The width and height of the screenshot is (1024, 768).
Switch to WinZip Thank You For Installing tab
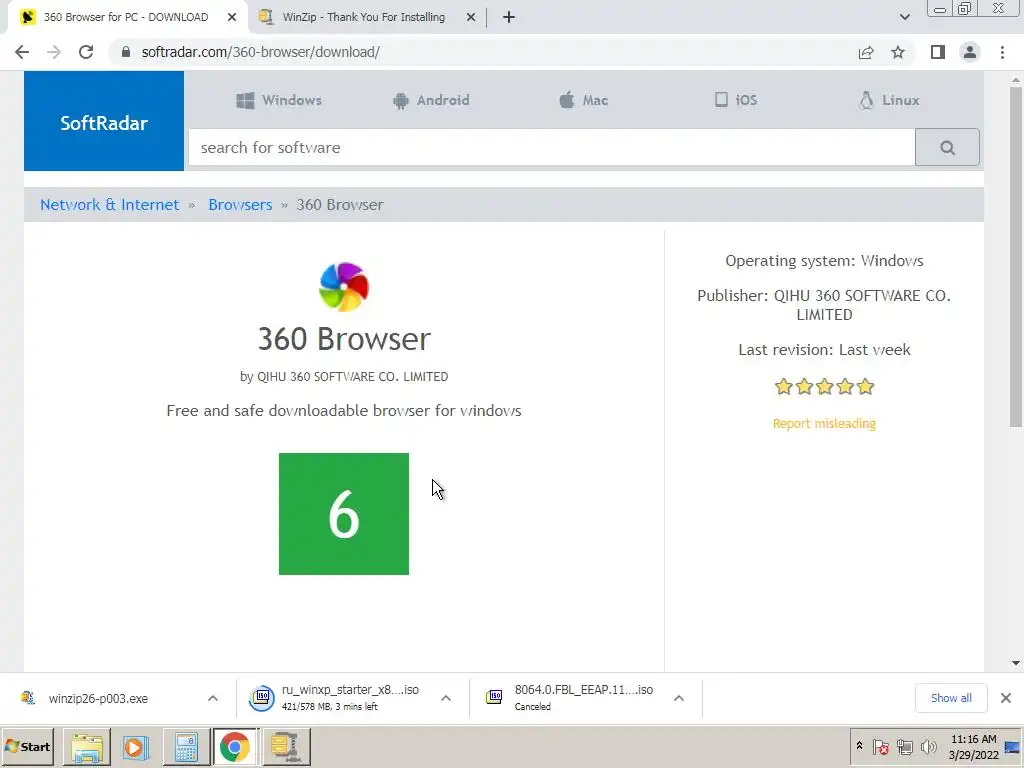(x=363, y=18)
